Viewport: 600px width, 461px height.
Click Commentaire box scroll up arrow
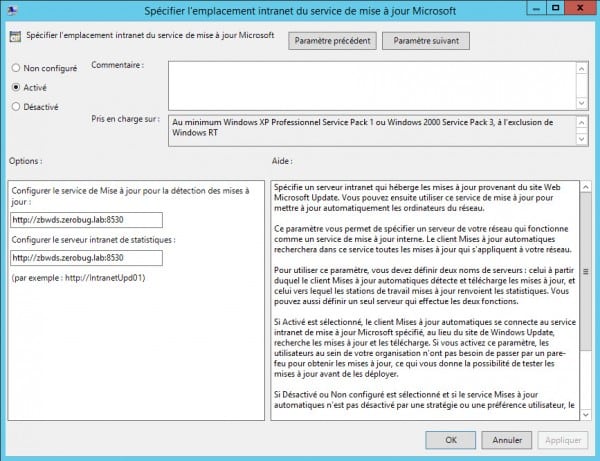tap(582, 68)
